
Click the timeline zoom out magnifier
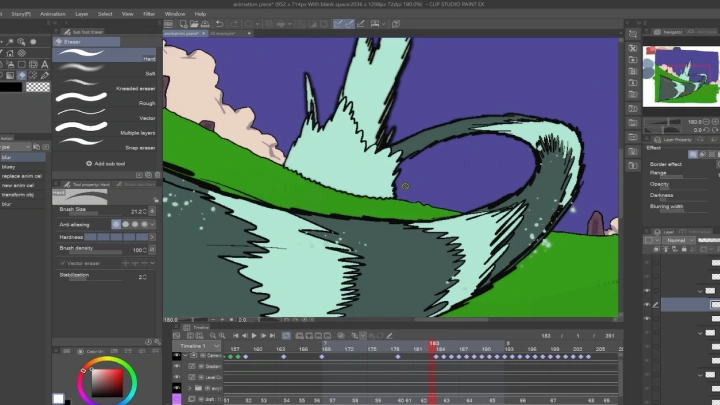point(213,336)
